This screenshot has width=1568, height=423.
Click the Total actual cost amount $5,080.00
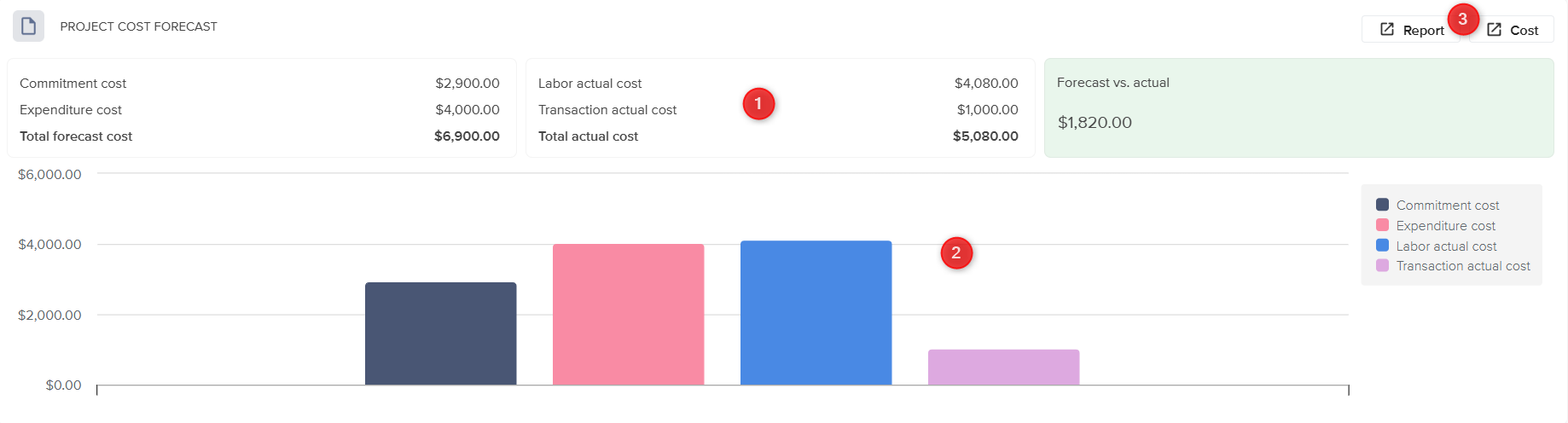985,136
